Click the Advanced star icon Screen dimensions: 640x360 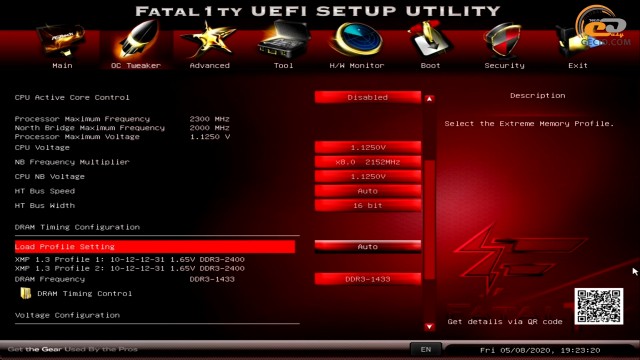tap(209, 40)
